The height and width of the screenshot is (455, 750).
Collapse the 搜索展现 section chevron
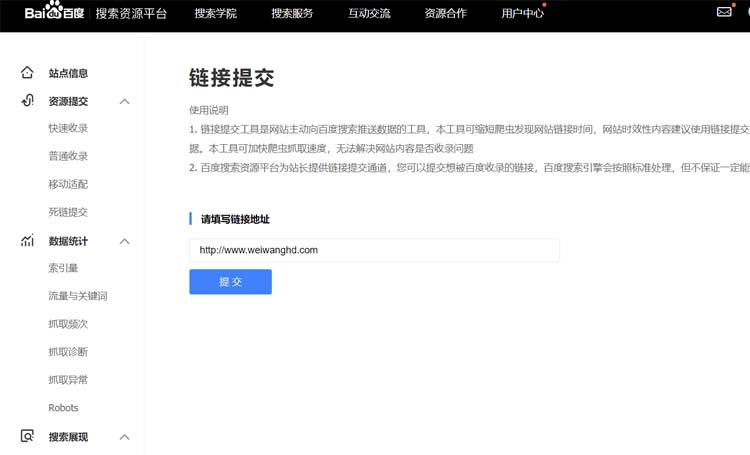pyautogui.click(x=124, y=437)
